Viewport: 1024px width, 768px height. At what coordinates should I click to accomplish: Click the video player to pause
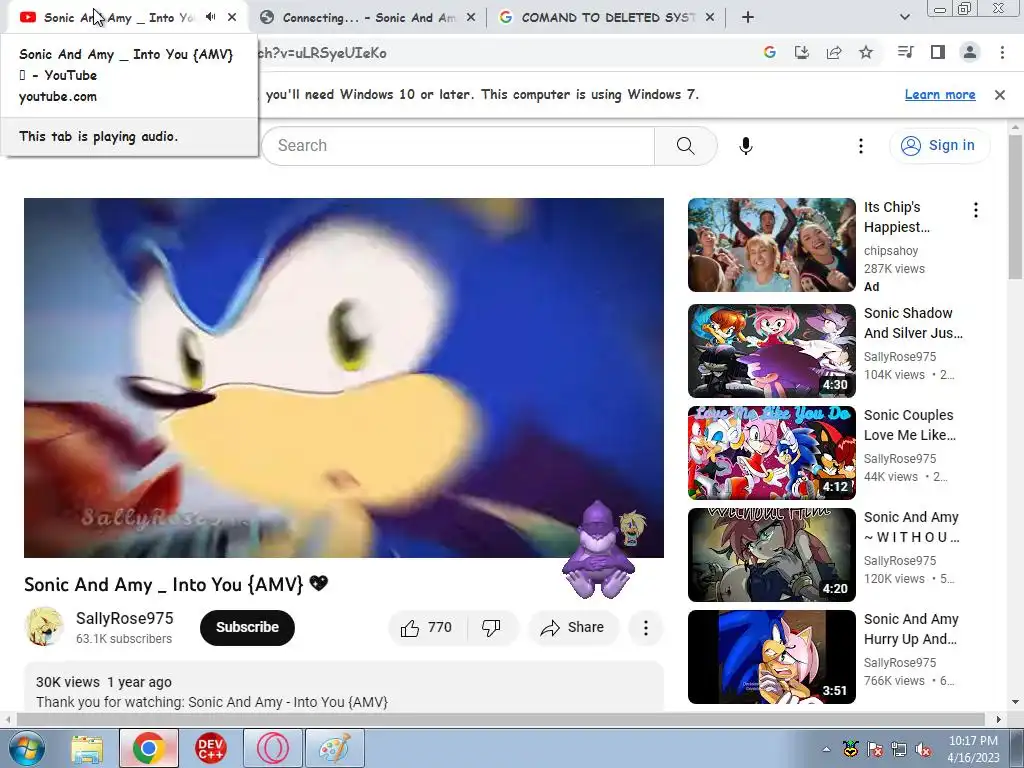(x=344, y=377)
